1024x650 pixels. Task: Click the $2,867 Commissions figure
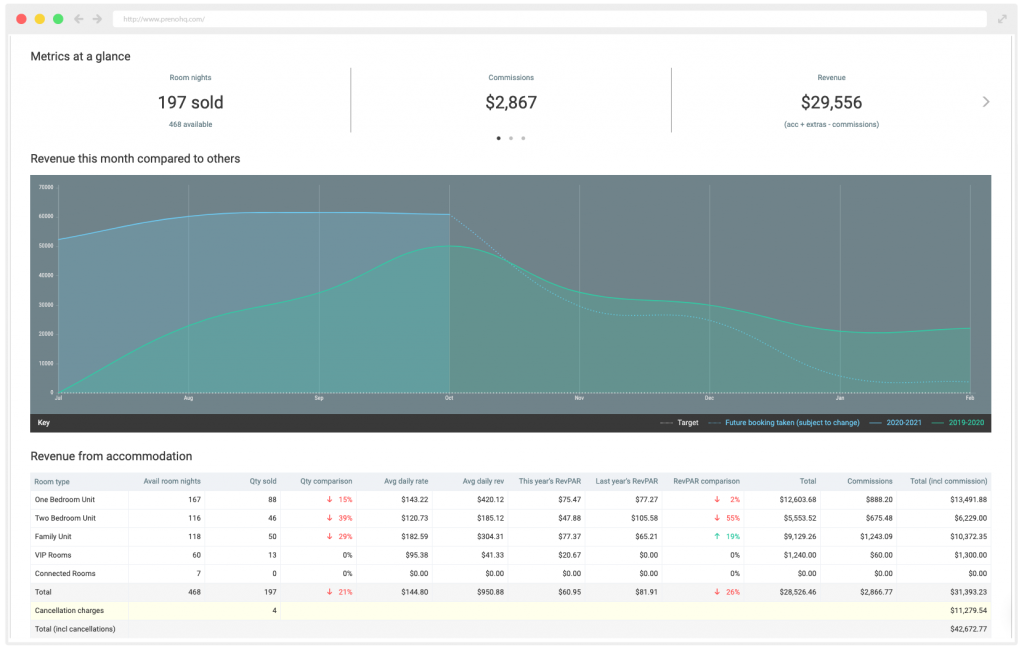coord(510,102)
